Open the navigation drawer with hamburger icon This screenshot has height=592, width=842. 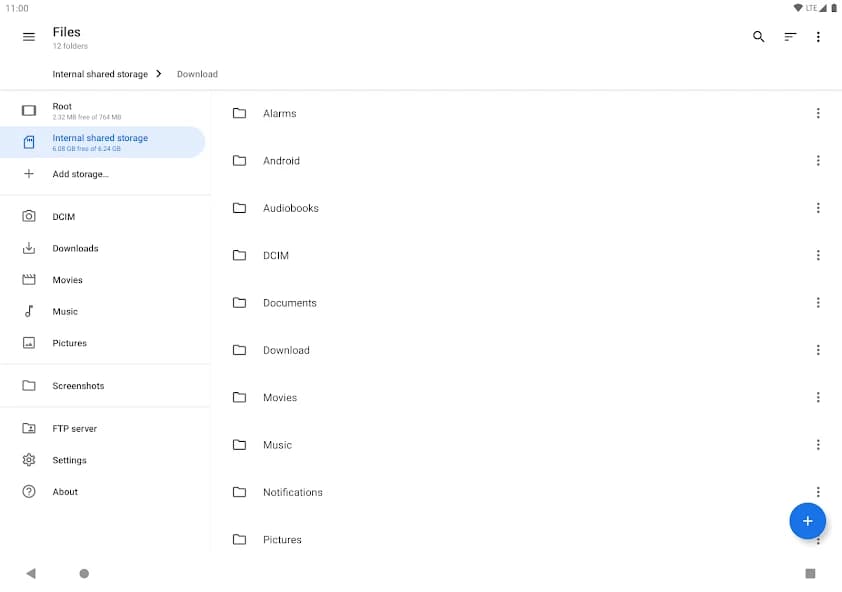click(27, 37)
